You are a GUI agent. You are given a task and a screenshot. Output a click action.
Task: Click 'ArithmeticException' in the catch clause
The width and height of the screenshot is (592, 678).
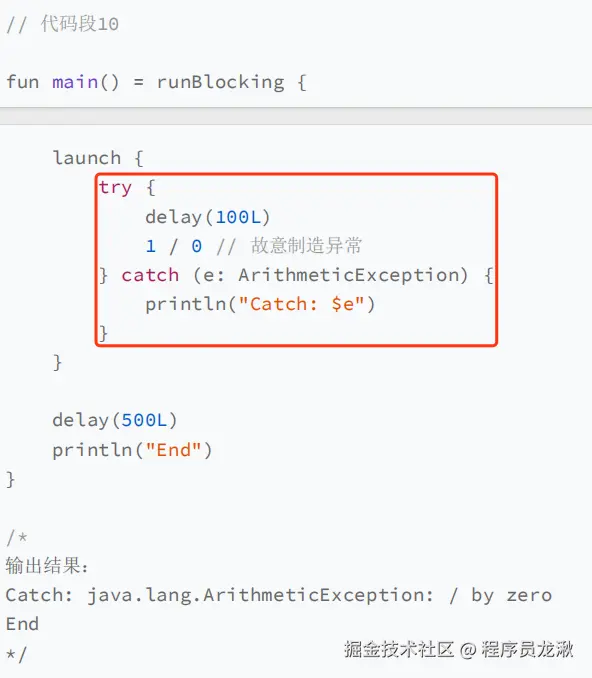coord(349,275)
